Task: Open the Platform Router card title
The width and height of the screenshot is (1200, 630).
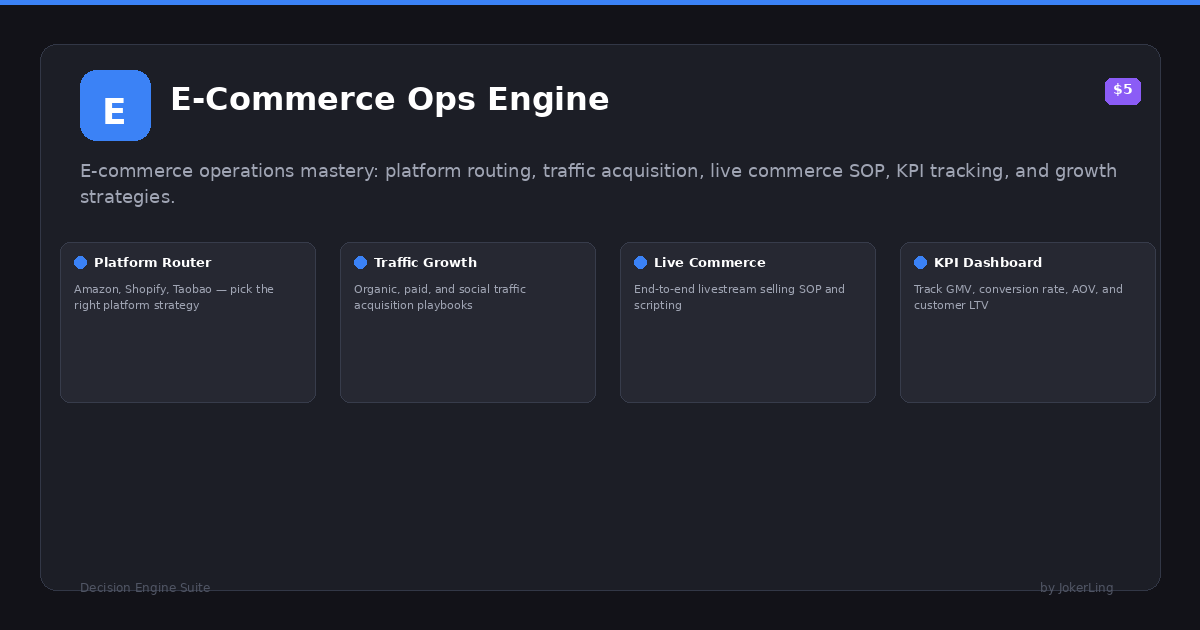Action: [152, 263]
